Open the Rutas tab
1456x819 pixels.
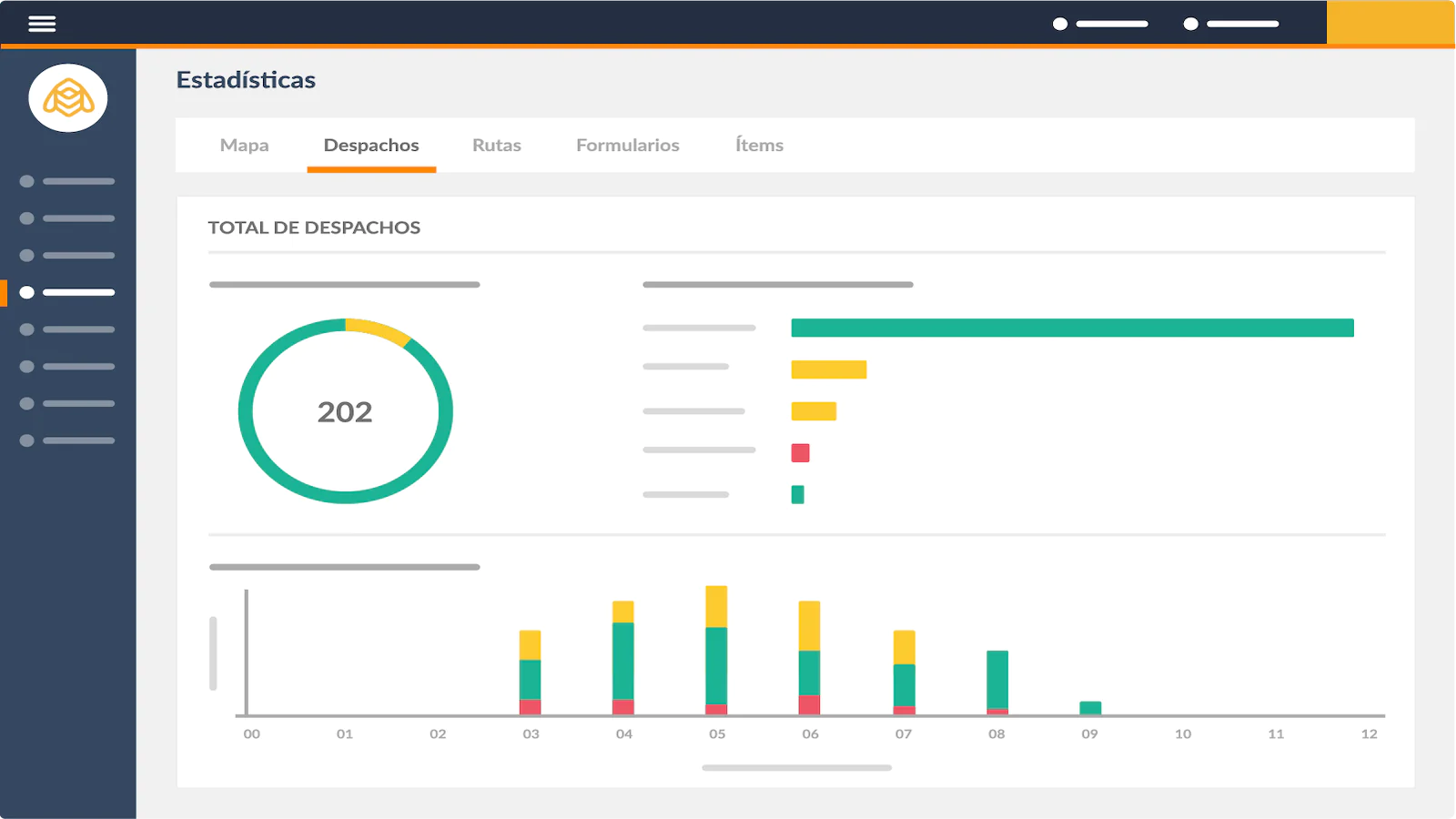(x=497, y=146)
